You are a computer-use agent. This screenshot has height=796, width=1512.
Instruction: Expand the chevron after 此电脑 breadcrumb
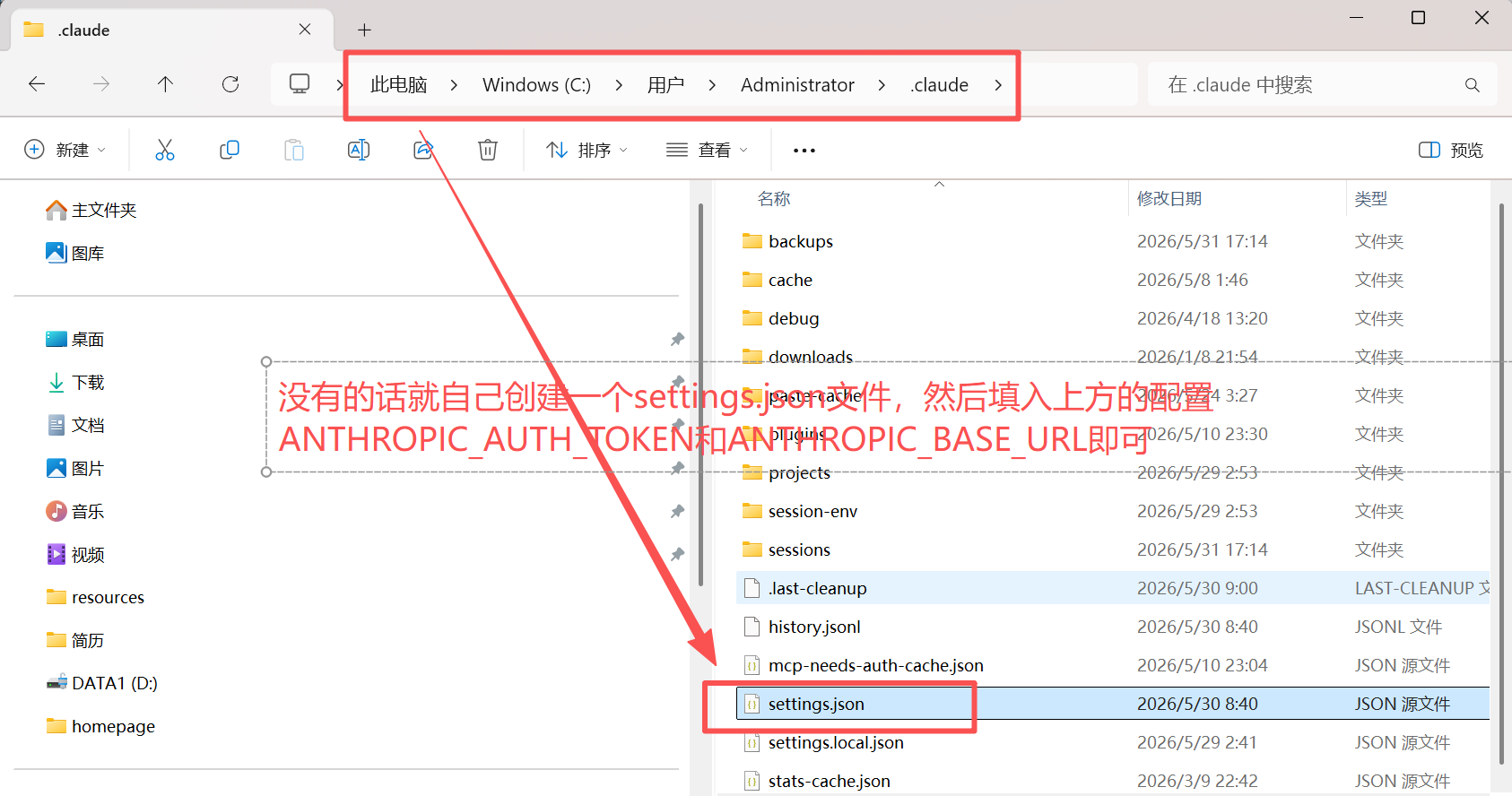tap(454, 85)
